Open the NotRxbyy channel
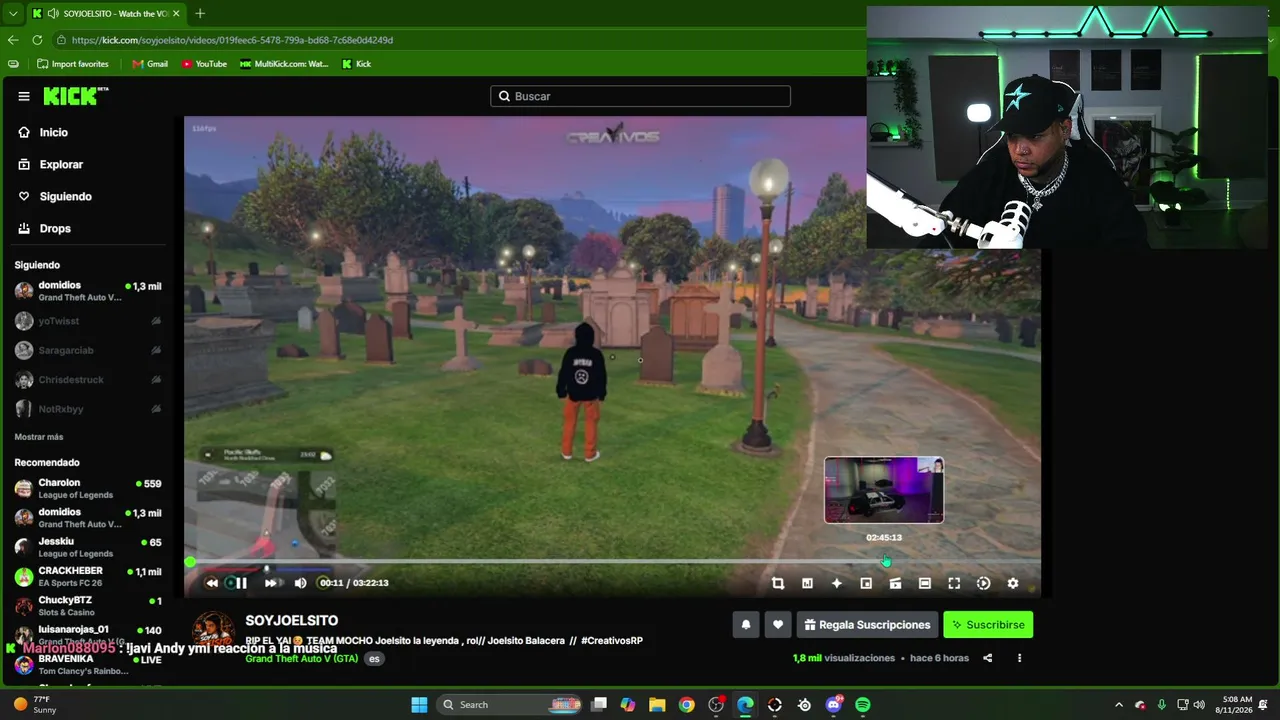 coord(88,409)
